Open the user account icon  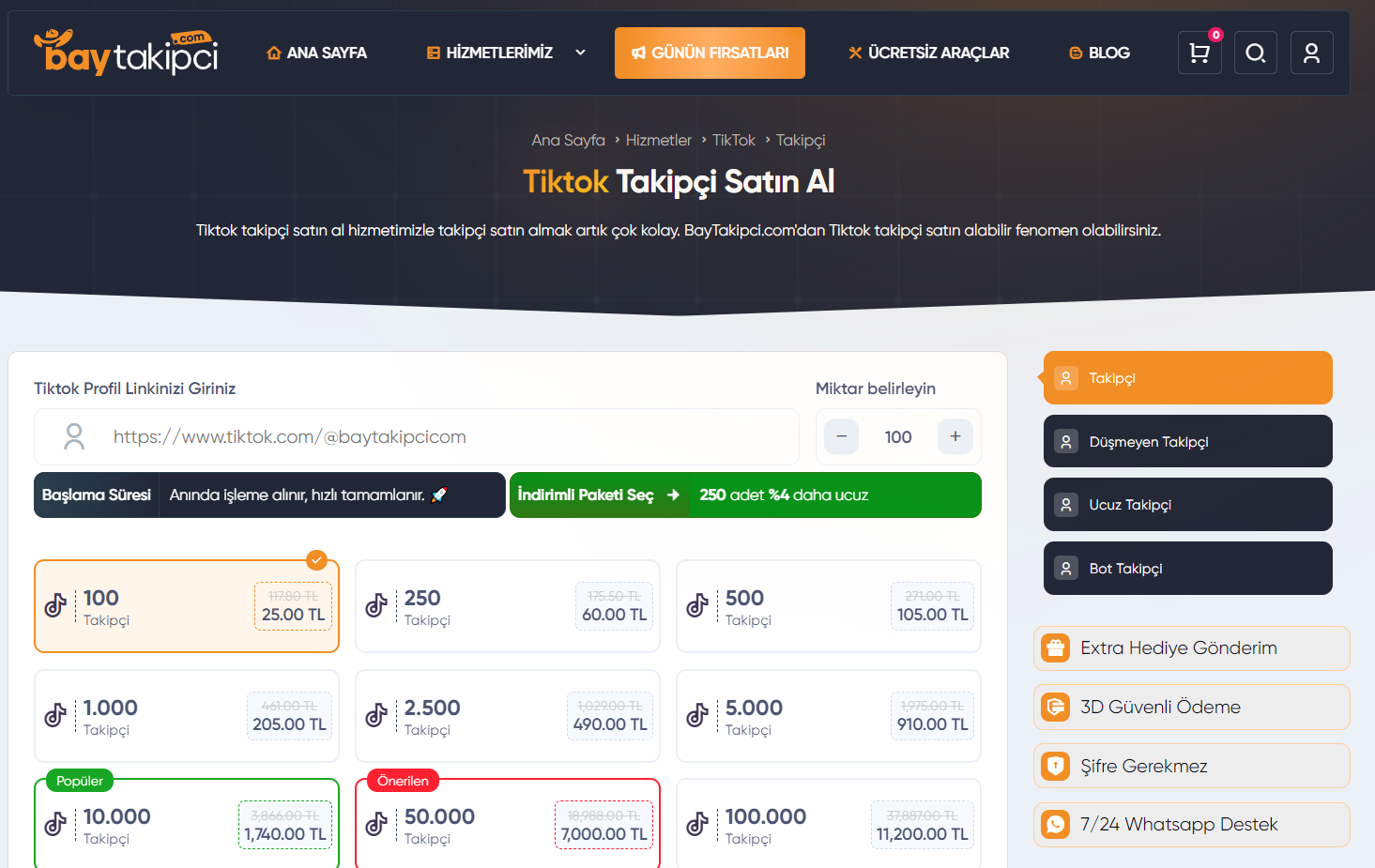[1311, 53]
